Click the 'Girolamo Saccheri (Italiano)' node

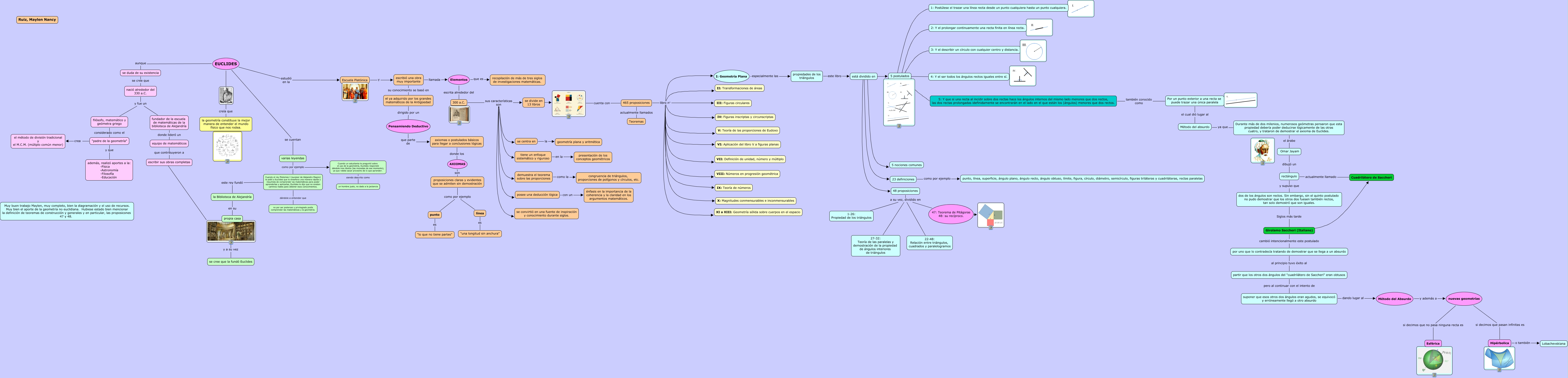click(1289, 231)
